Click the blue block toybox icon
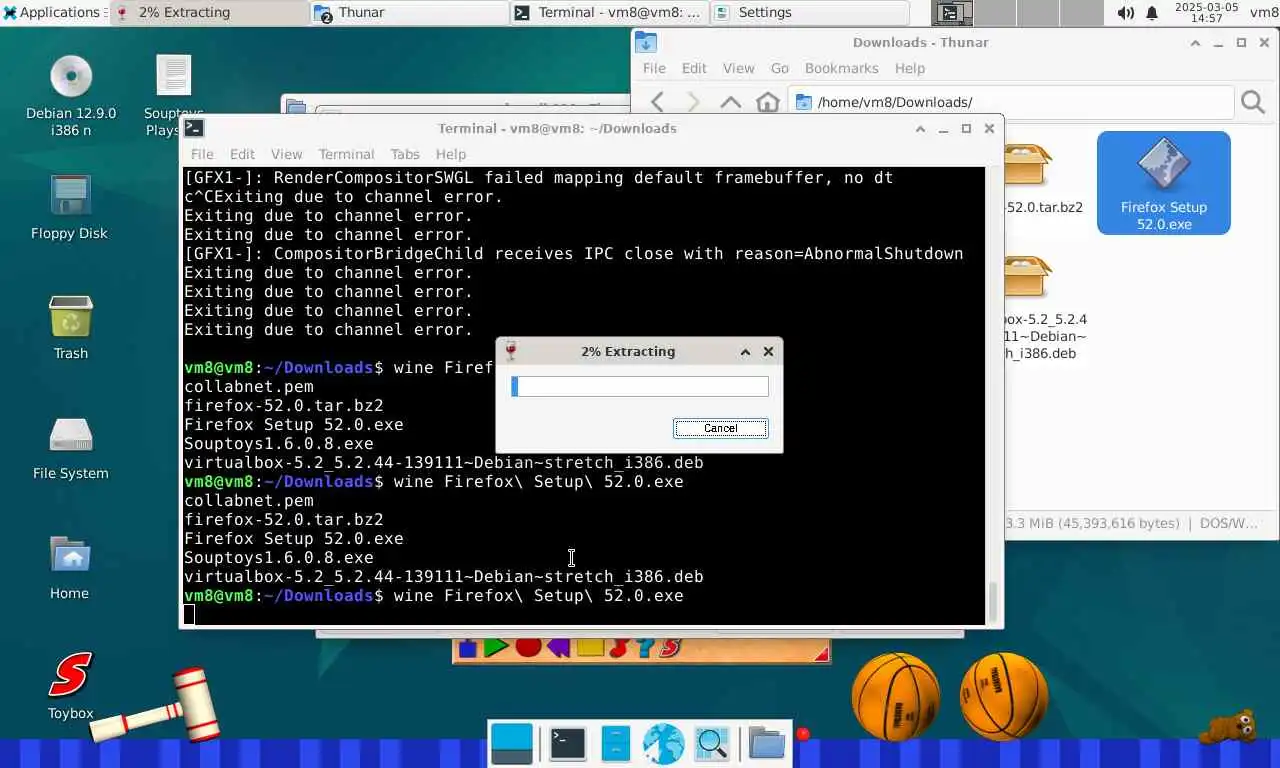1280x768 pixels. click(x=467, y=647)
